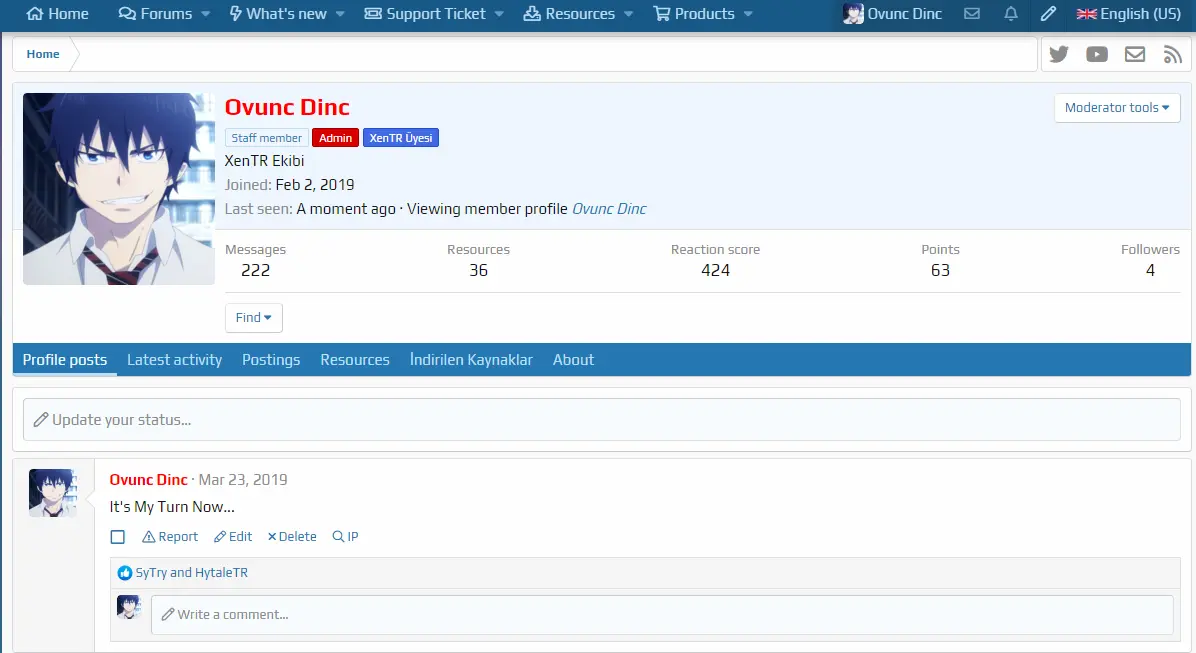Expand the What's new dropdown arrow
1196x653 pixels.
[340, 14]
